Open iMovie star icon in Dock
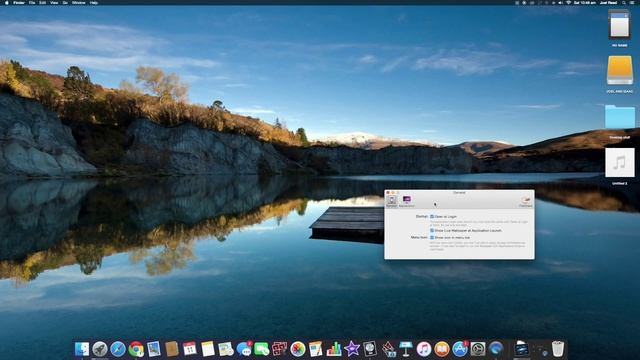 tap(352, 349)
